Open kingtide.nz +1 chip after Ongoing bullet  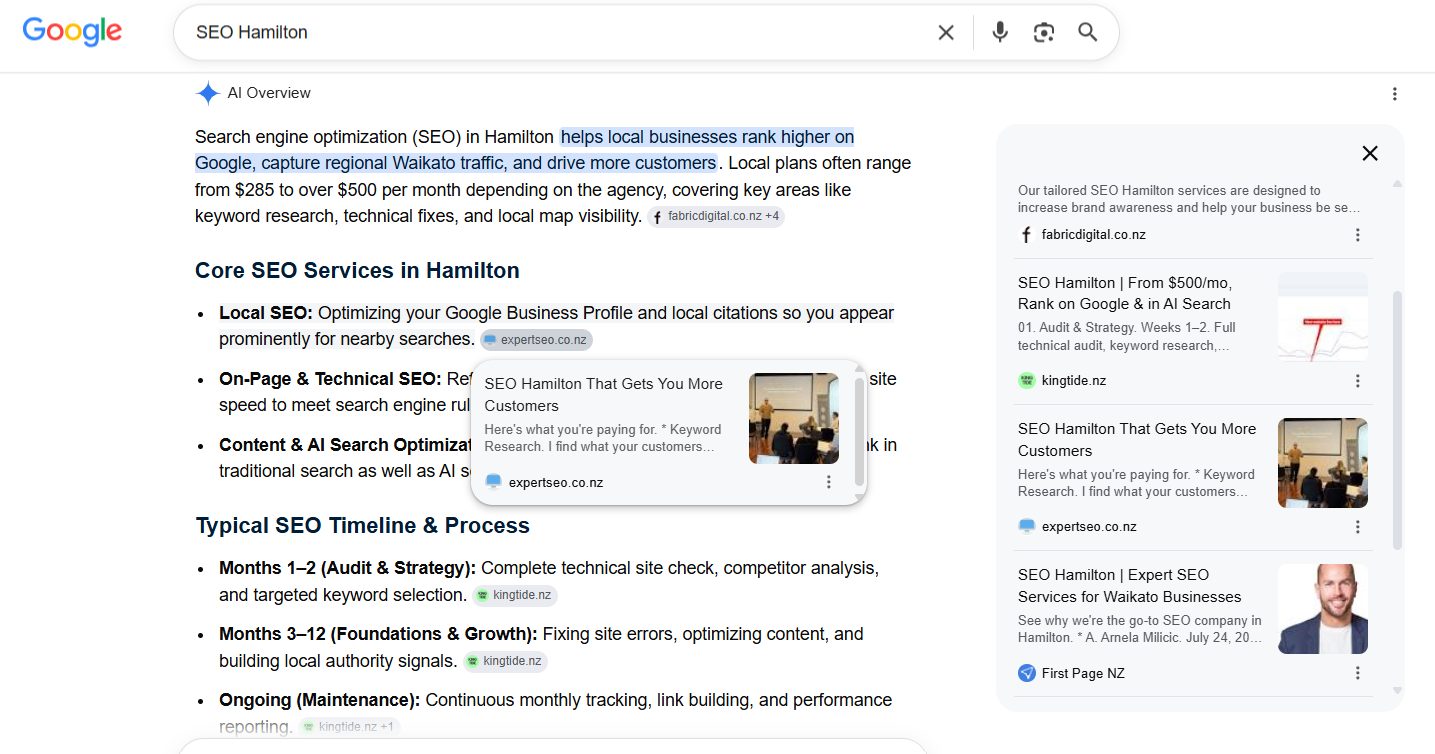point(349,727)
